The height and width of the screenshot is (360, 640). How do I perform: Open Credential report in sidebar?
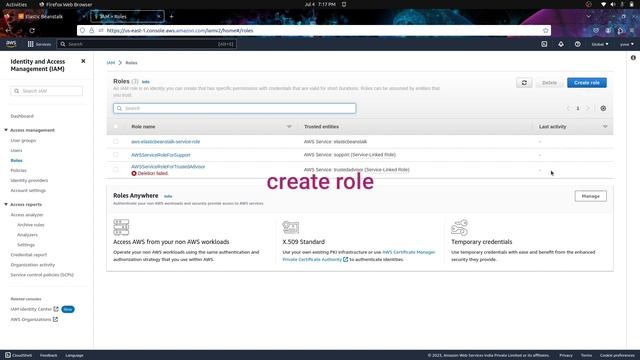[x=29, y=255]
